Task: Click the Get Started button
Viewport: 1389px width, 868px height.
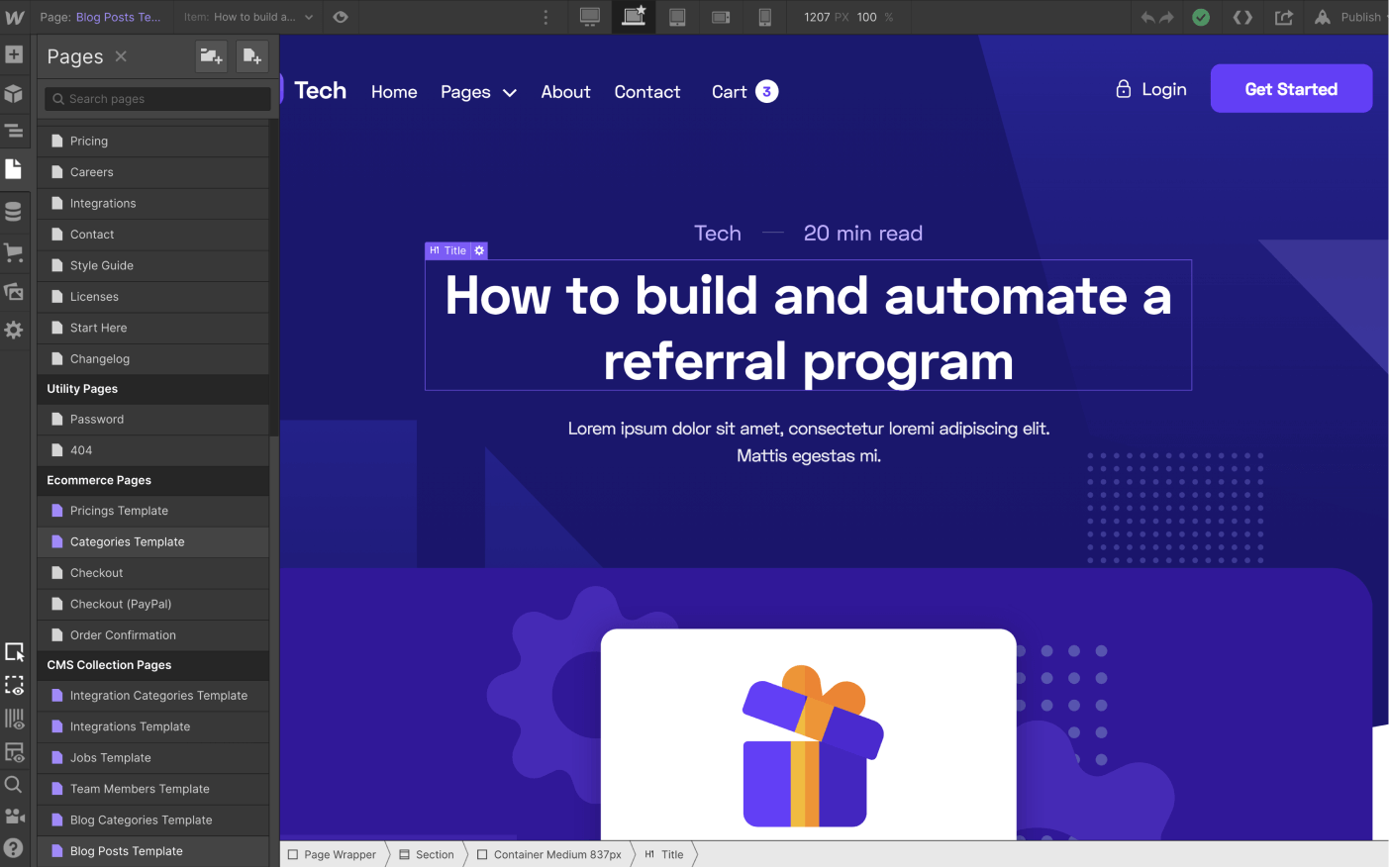Action: pyautogui.click(x=1290, y=89)
